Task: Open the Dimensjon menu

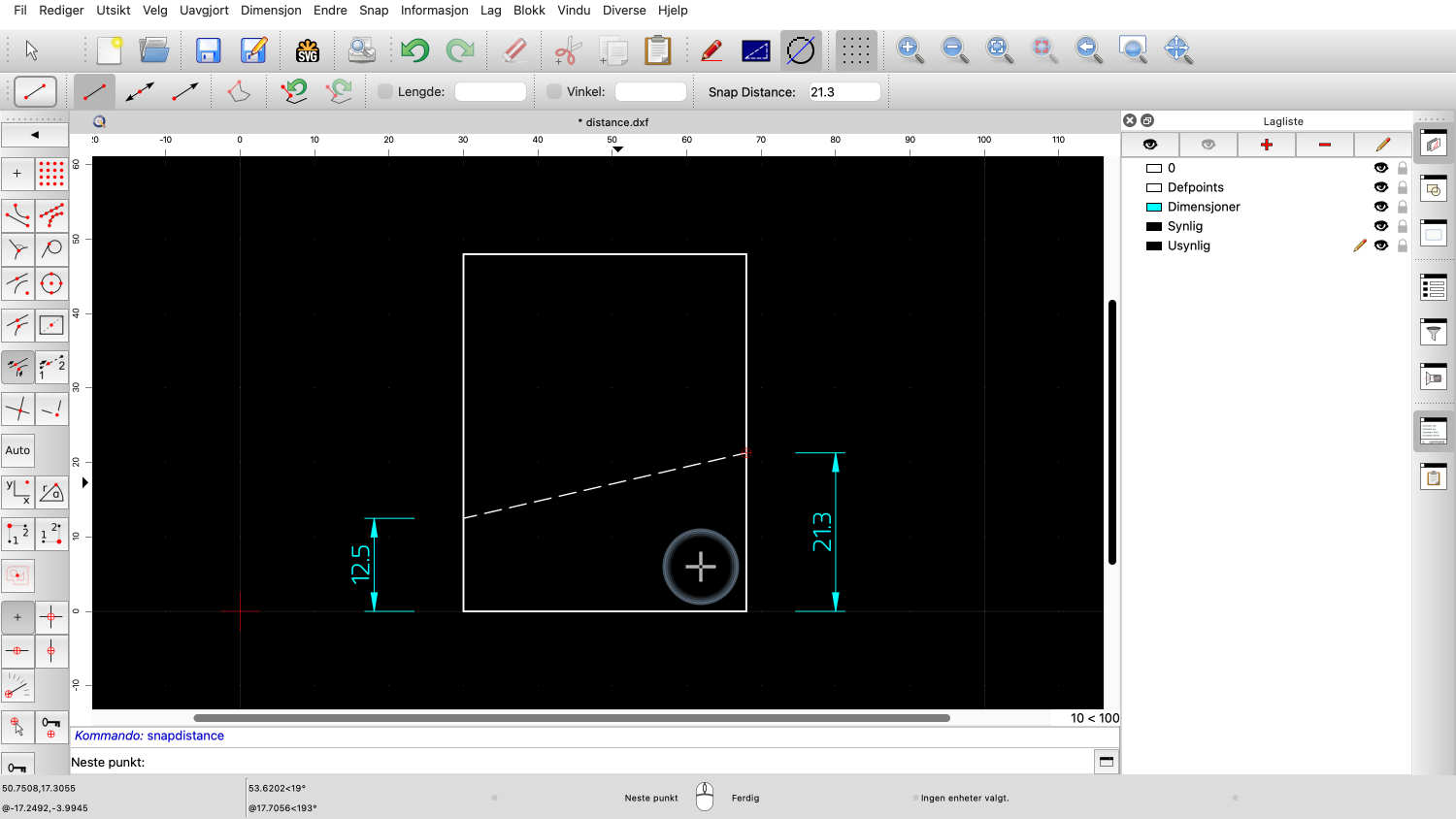Action: pos(271,10)
